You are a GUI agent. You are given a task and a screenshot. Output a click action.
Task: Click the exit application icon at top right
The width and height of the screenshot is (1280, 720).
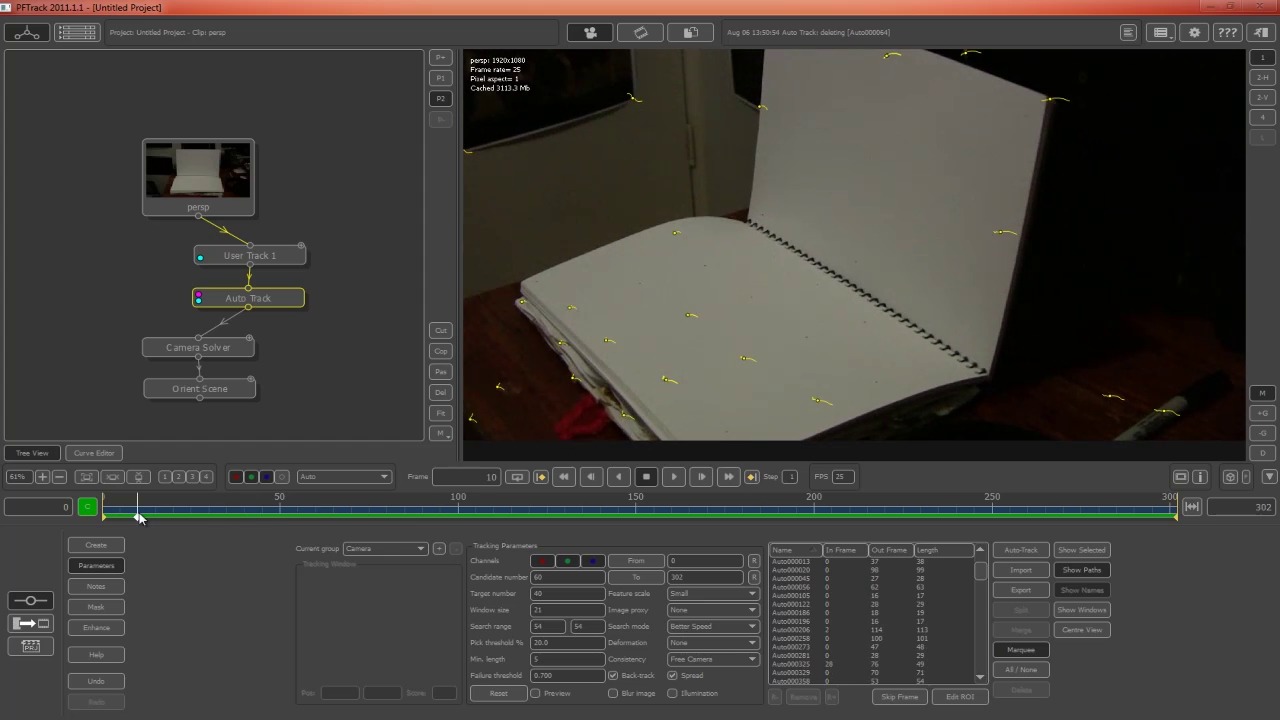click(x=1260, y=32)
